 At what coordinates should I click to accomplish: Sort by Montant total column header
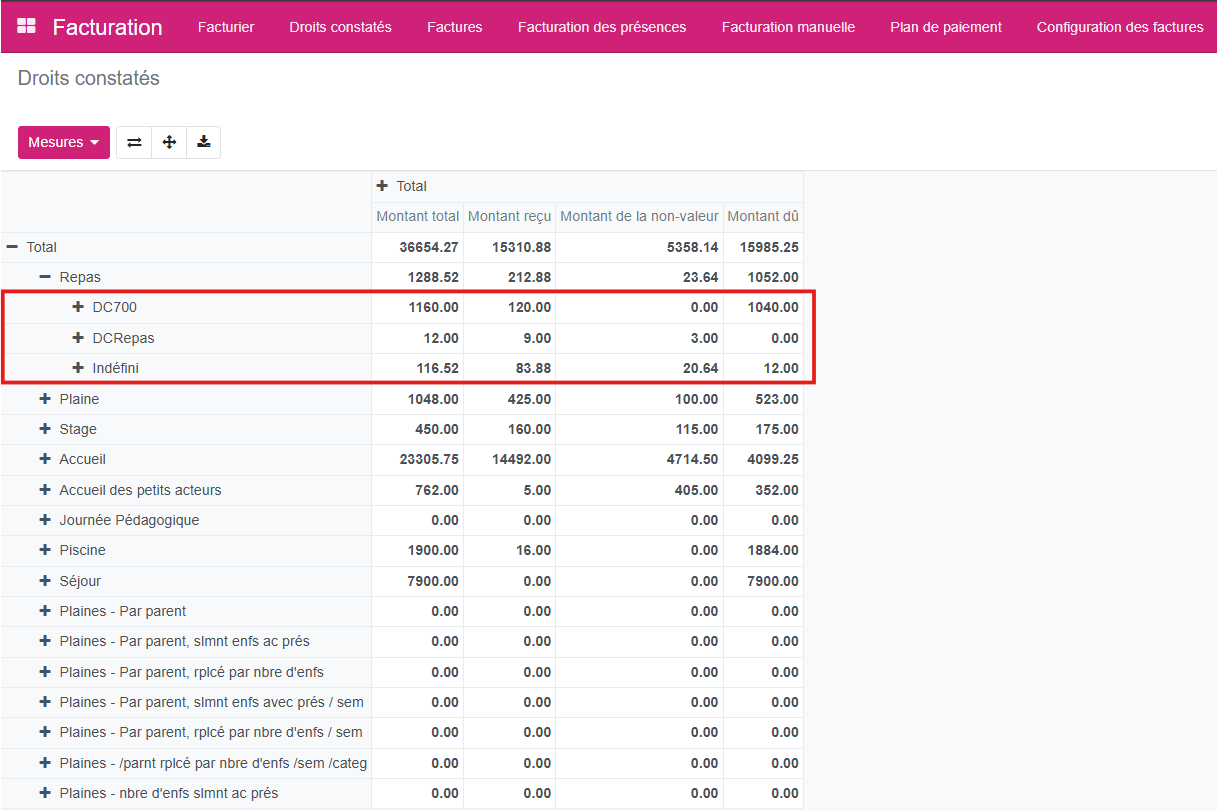[417, 216]
